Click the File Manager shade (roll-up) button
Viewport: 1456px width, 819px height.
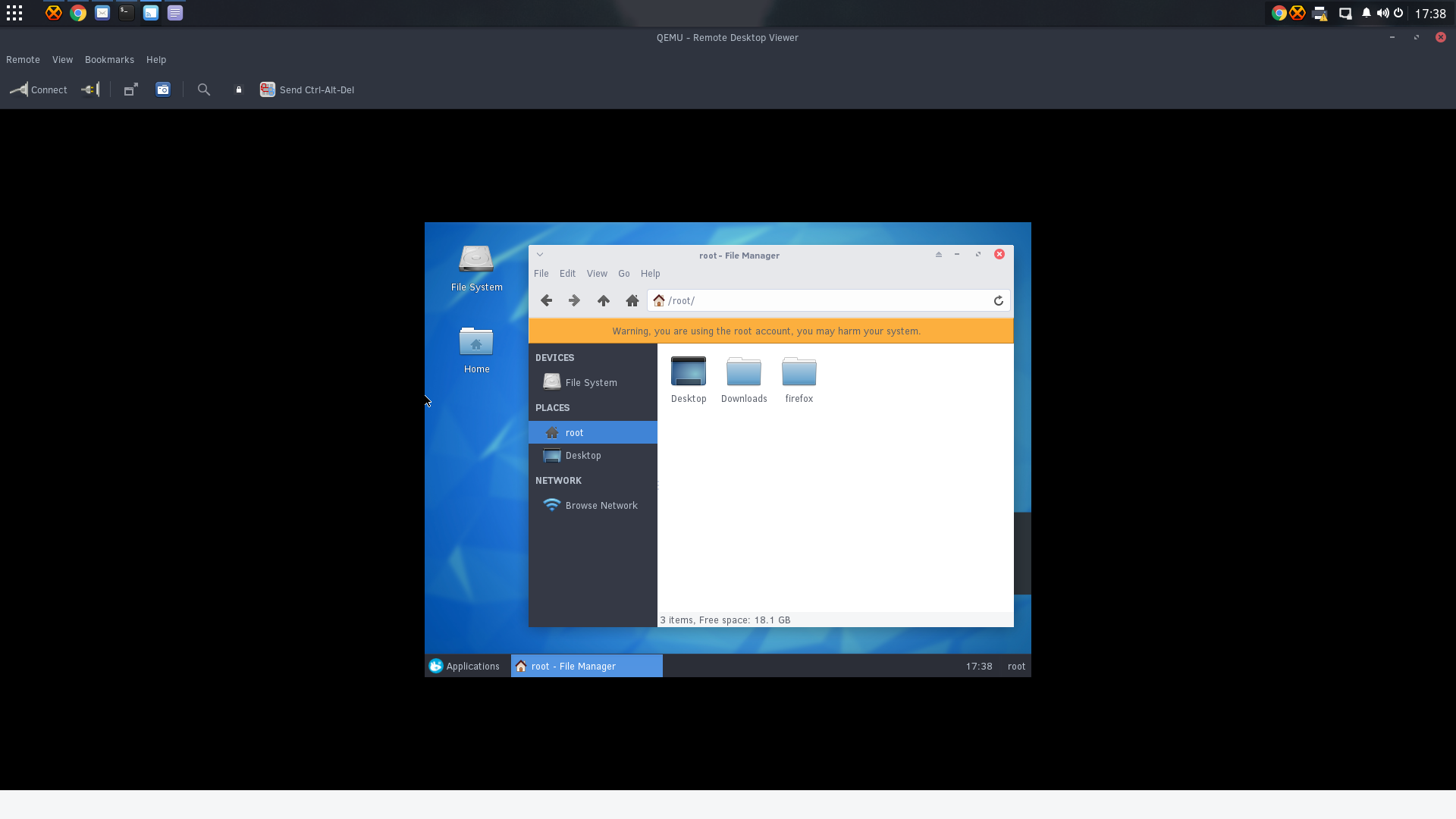939,255
